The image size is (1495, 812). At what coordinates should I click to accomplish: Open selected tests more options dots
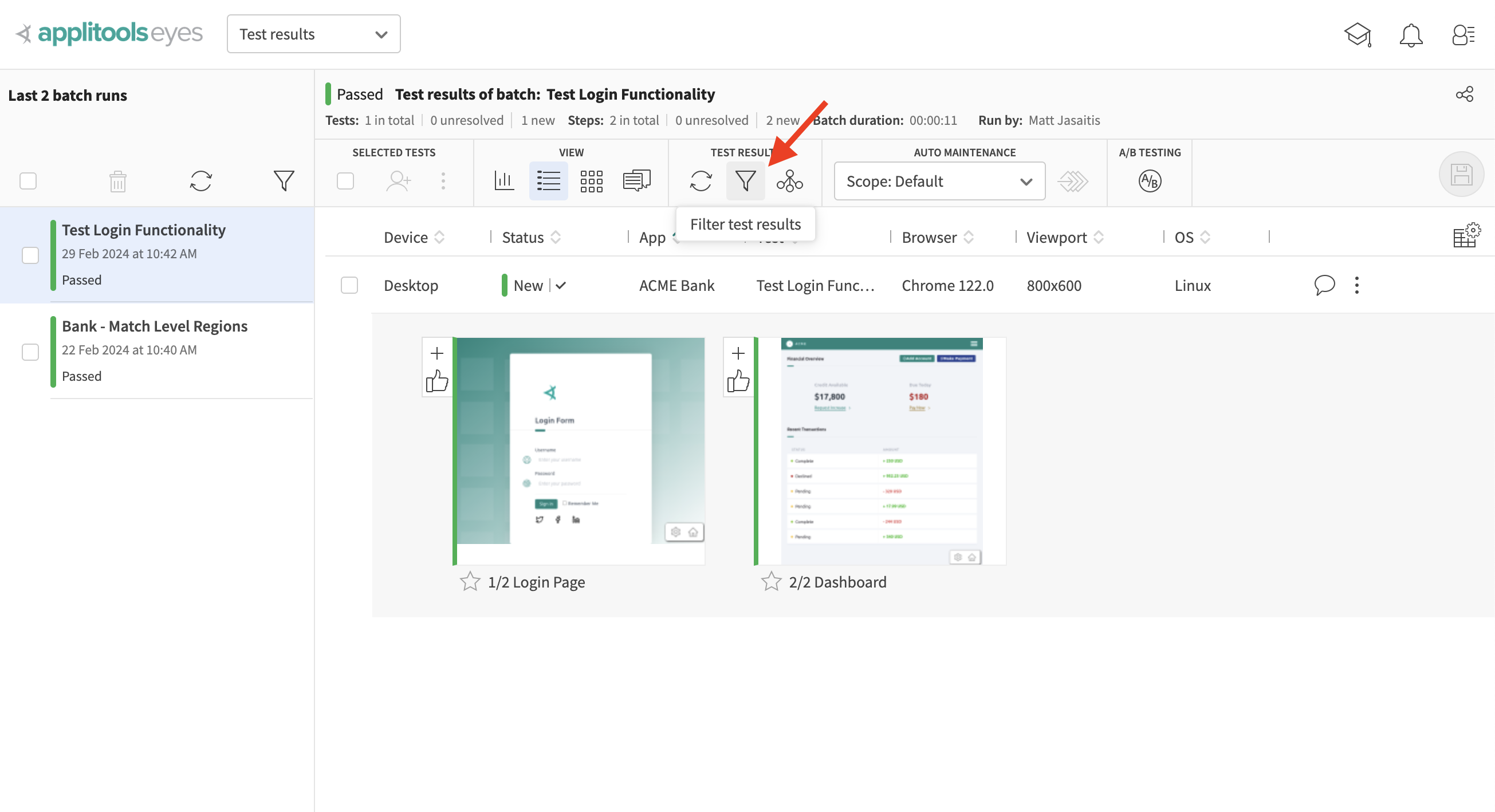pos(443,181)
